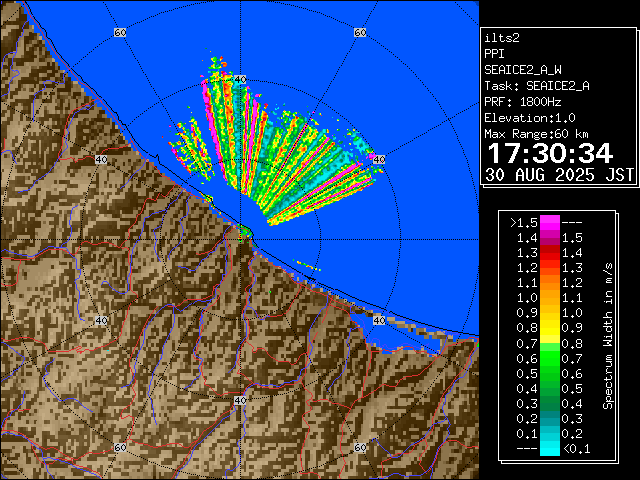Viewport: 640px width, 480px height.
Task: Click the Task: SEAICE2_A line
Action: coord(536,86)
